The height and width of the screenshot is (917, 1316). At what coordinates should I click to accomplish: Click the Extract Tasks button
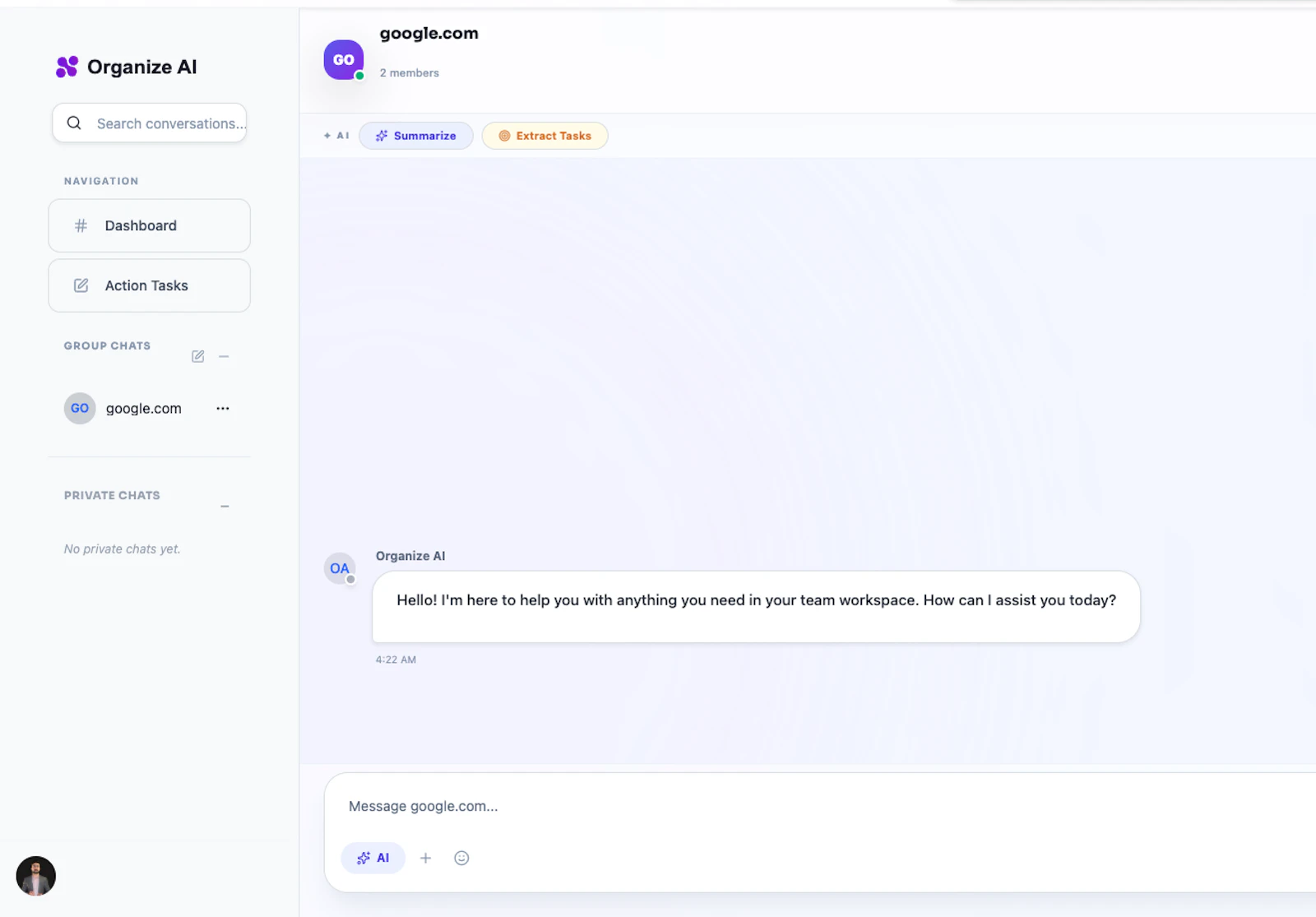544,136
